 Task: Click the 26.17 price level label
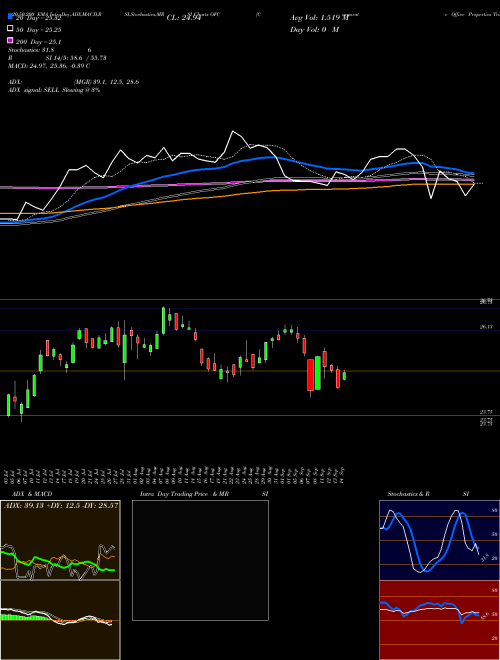tap(486, 327)
